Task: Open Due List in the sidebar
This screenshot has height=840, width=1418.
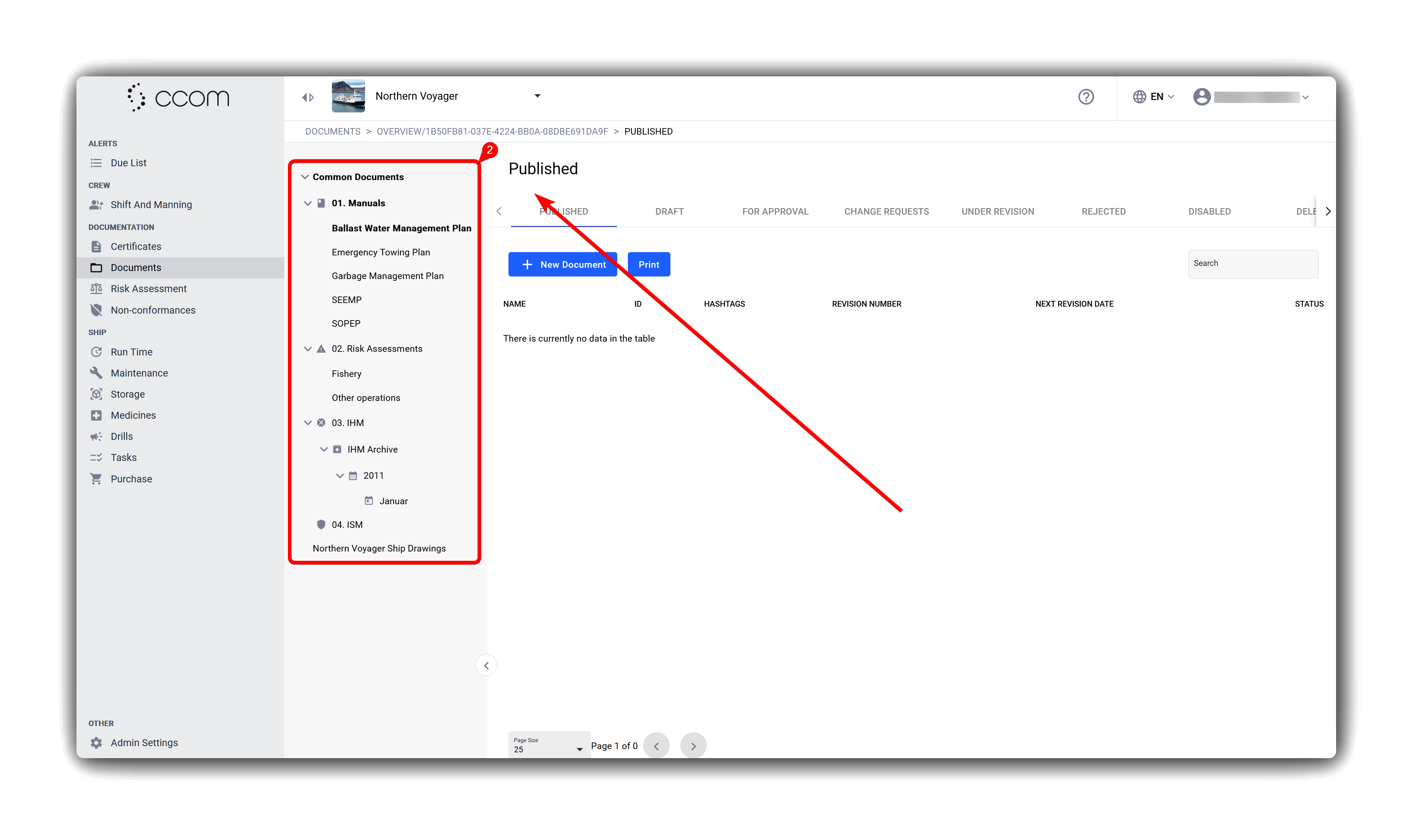Action: click(x=128, y=163)
